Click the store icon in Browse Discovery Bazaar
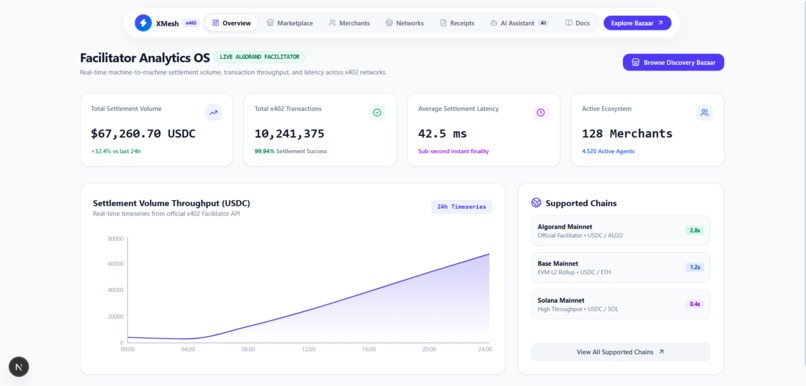806x386 pixels. pos(635,62)
